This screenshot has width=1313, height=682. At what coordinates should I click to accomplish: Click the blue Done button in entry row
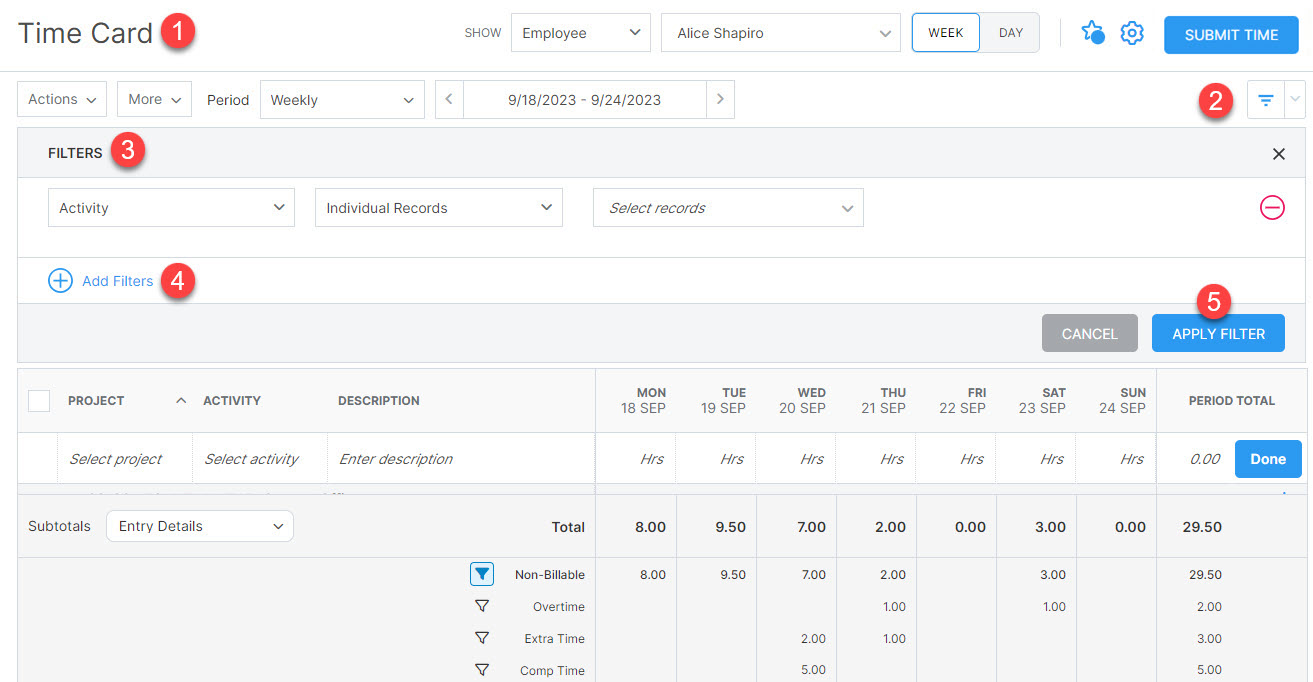point(1267,458)
